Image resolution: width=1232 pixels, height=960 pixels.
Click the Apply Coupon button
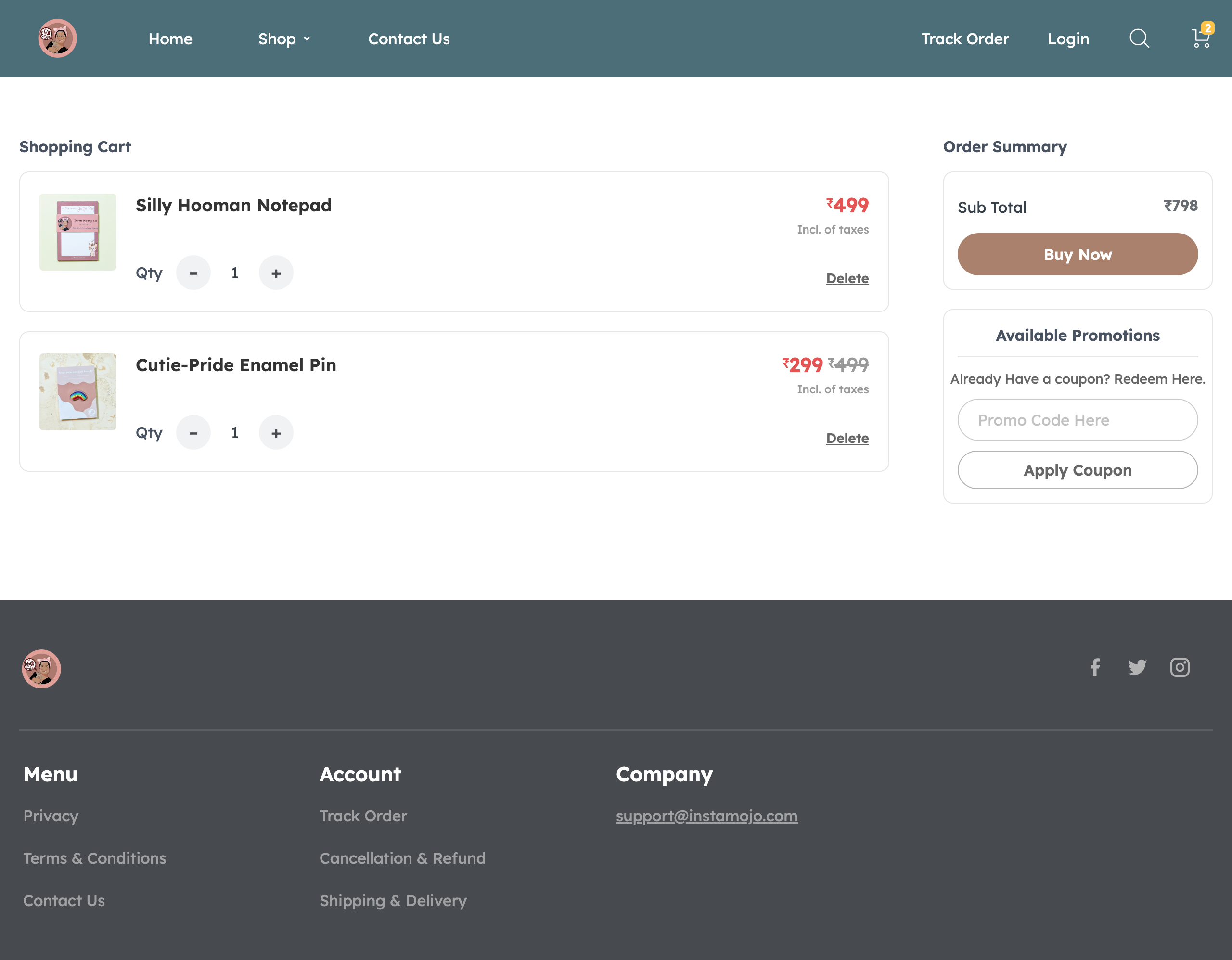pyautogui.click(x=1078, y=470)
